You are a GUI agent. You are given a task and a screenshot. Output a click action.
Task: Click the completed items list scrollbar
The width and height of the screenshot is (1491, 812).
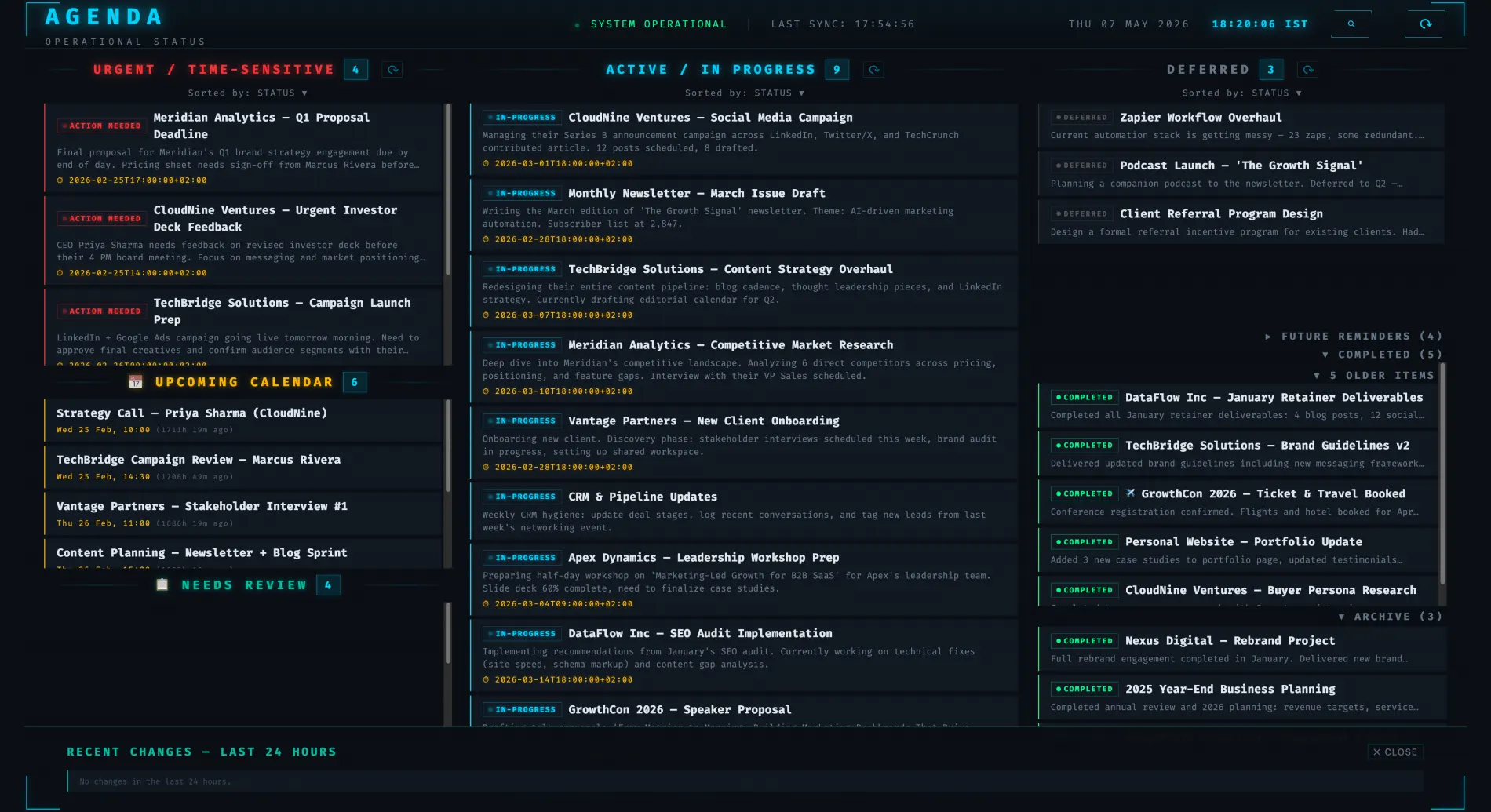[x=1442, y=475]
